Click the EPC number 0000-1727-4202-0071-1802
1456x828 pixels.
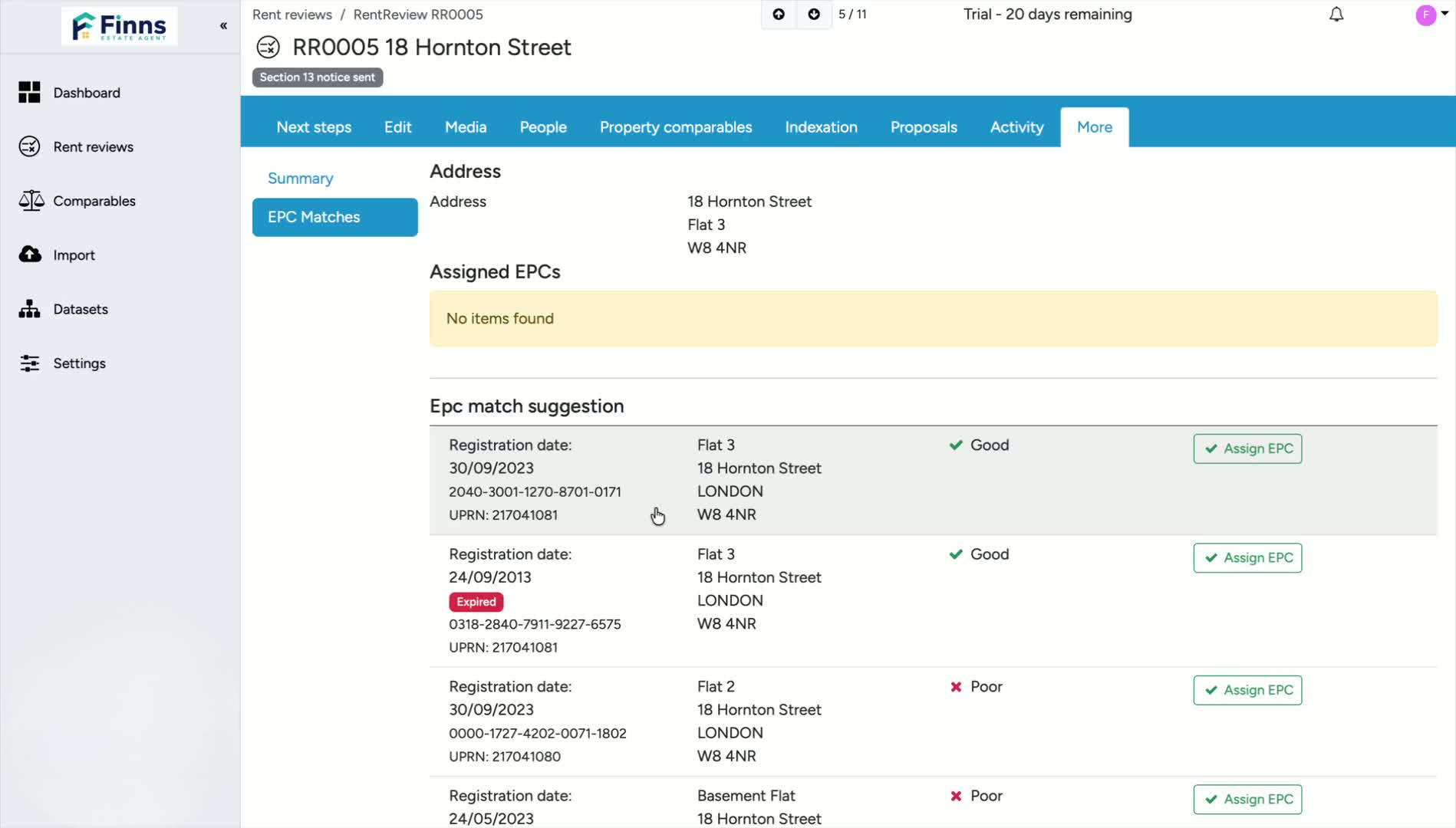coord(538,733)
